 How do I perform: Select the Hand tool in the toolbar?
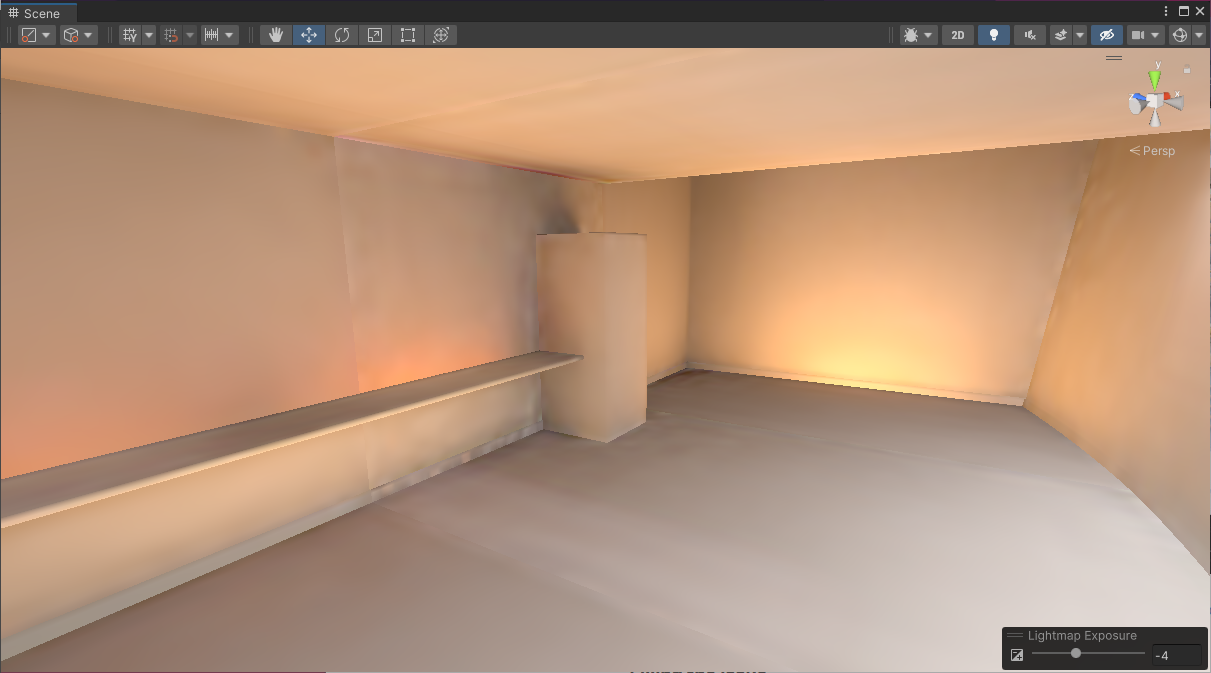[x=275, y=34]
